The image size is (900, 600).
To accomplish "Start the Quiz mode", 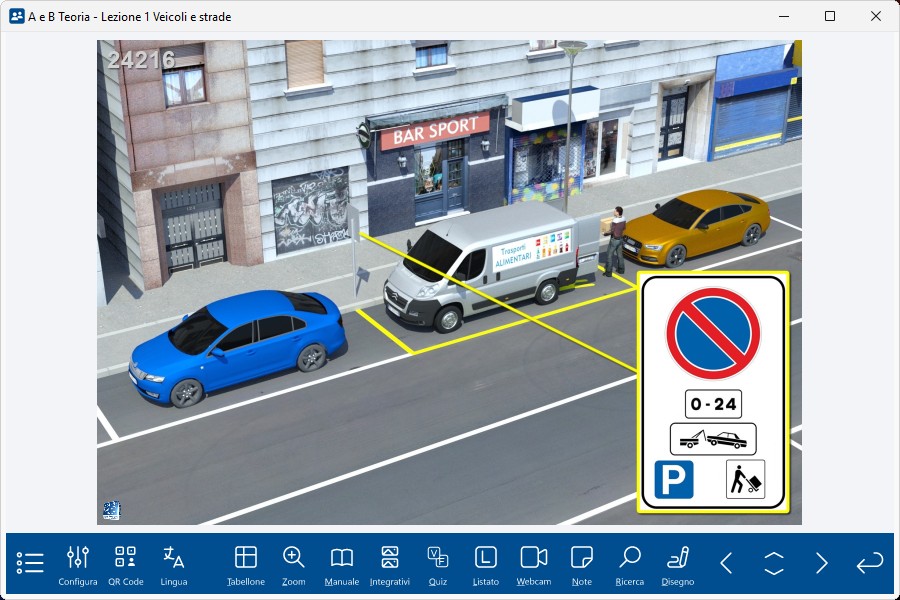I will (438, 564).
